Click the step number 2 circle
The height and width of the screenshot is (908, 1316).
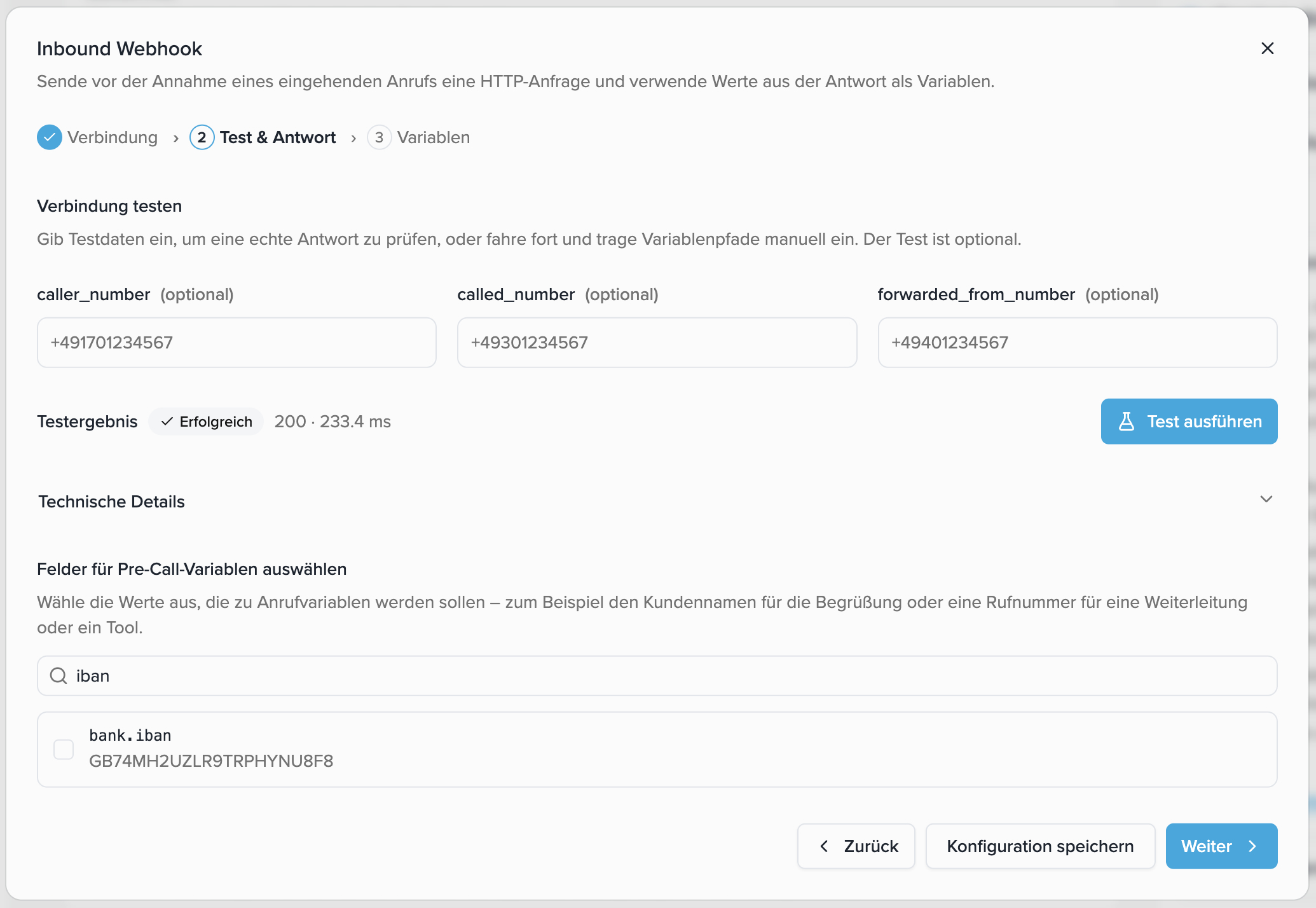[202, 137]
